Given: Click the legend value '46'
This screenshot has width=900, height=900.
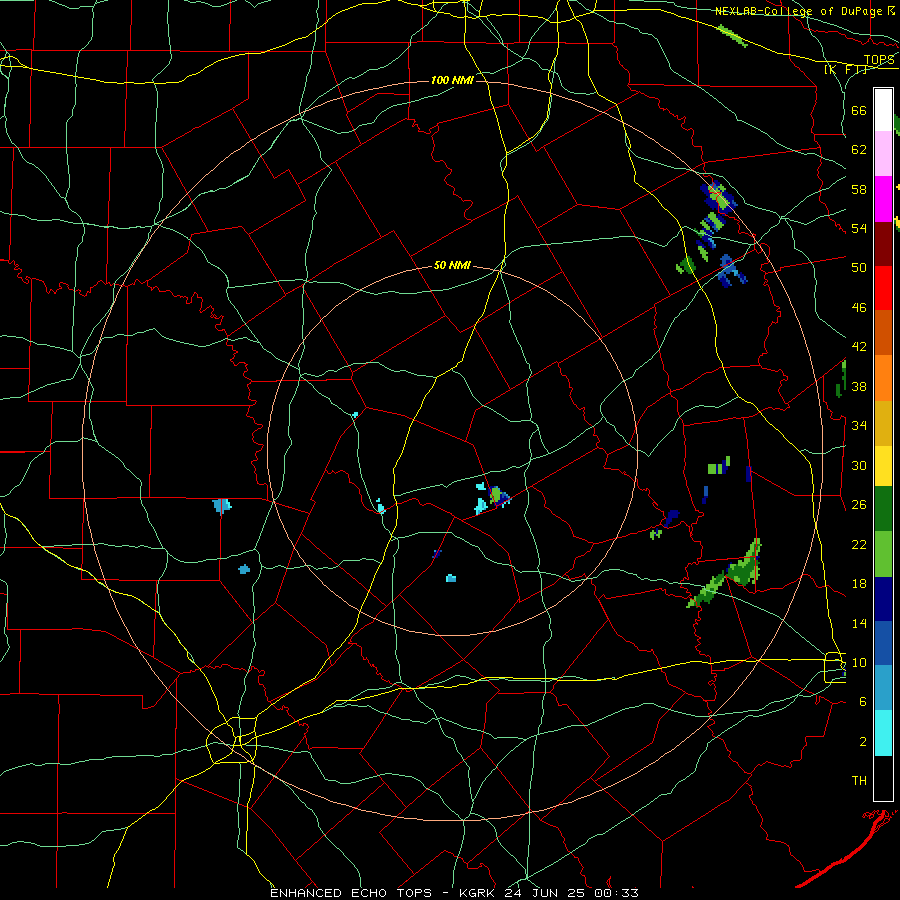Looking at the screenshot, I should [859, 308].
